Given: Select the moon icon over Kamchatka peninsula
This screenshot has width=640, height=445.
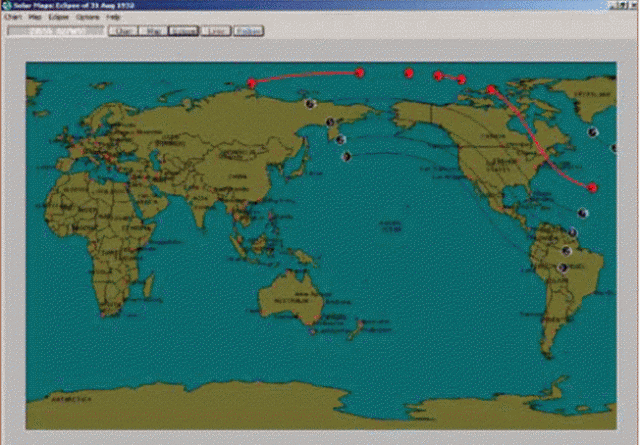Looking at the screenshot, I should [330, 122].
